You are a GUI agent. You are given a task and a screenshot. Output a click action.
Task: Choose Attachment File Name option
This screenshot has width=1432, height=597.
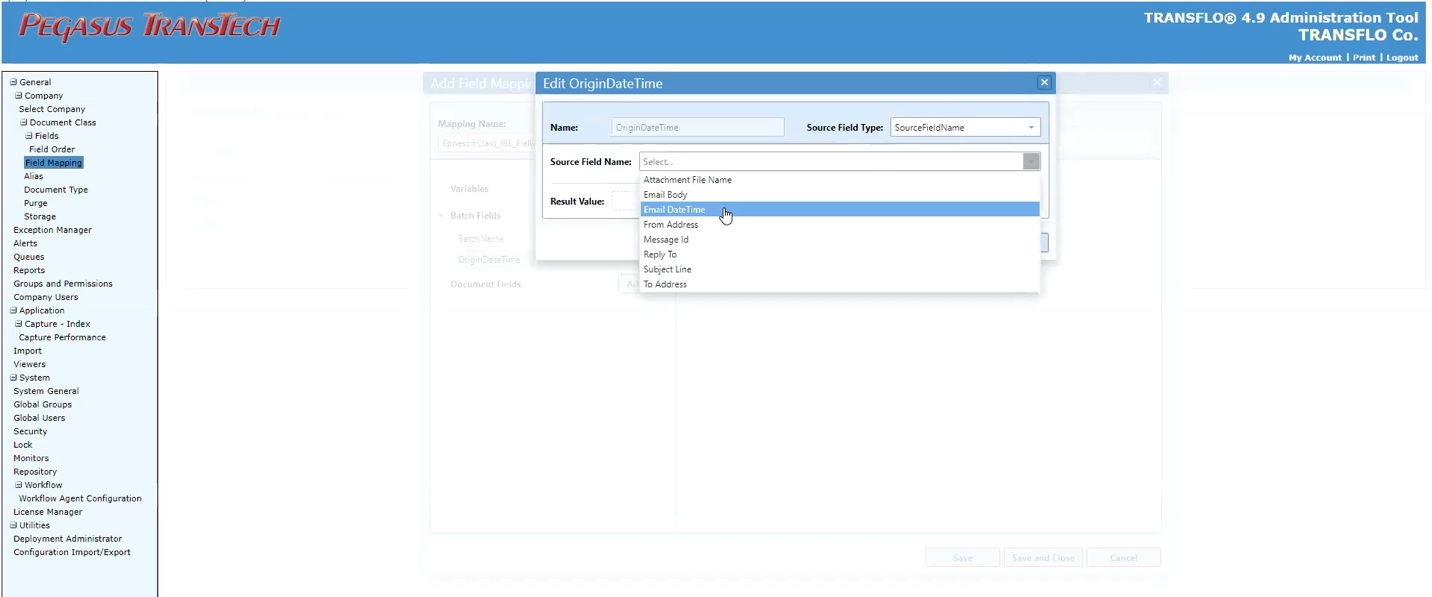coord(687,180)
